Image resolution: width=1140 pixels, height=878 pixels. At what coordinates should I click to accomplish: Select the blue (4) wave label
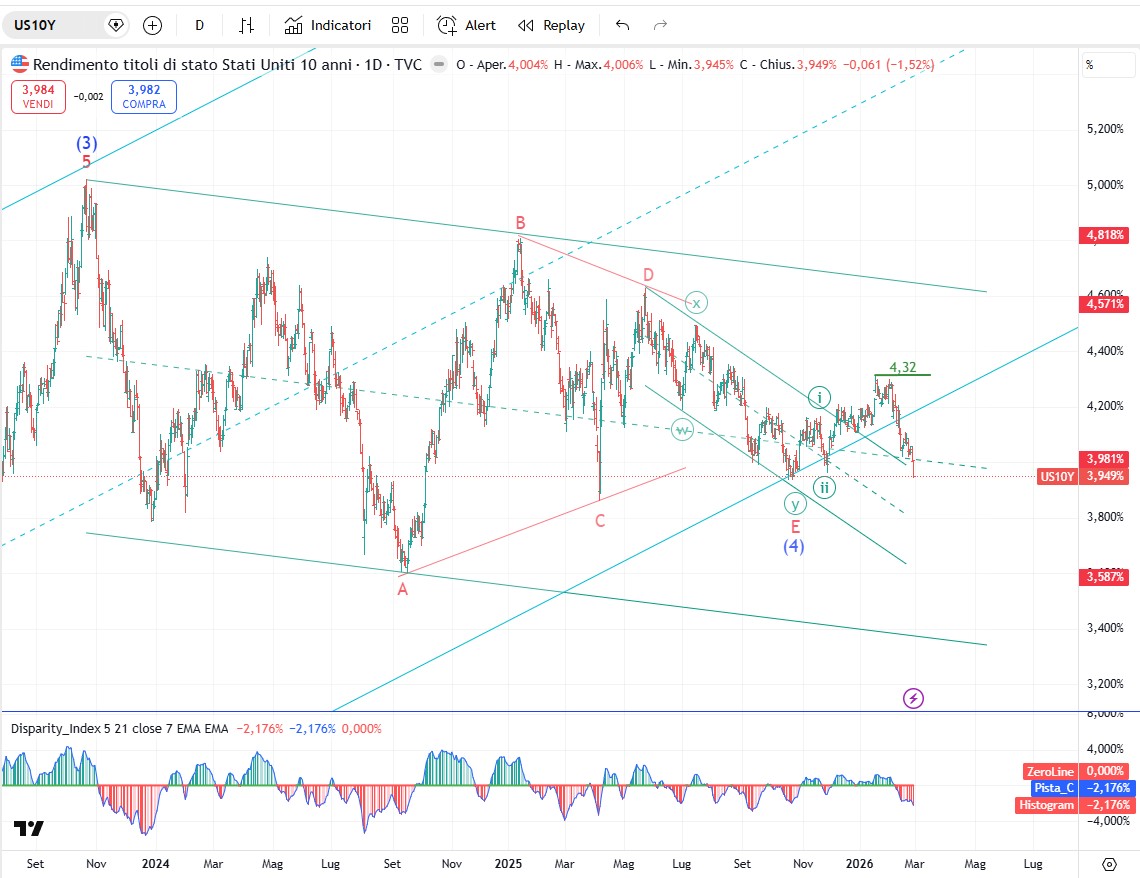coord(794,545)
